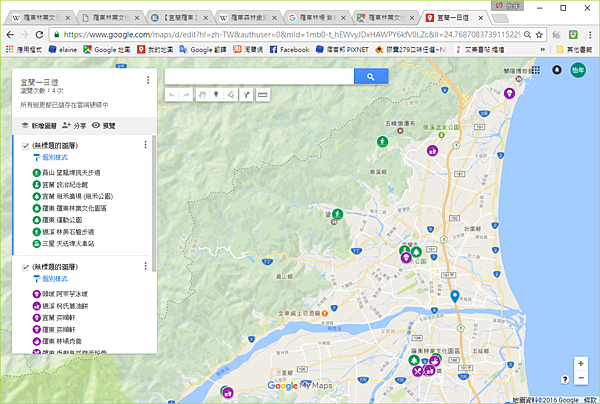The width and height of the screenshot is (600, 404).
Task: Switch to the Google search tab
Action: [317, 18]
